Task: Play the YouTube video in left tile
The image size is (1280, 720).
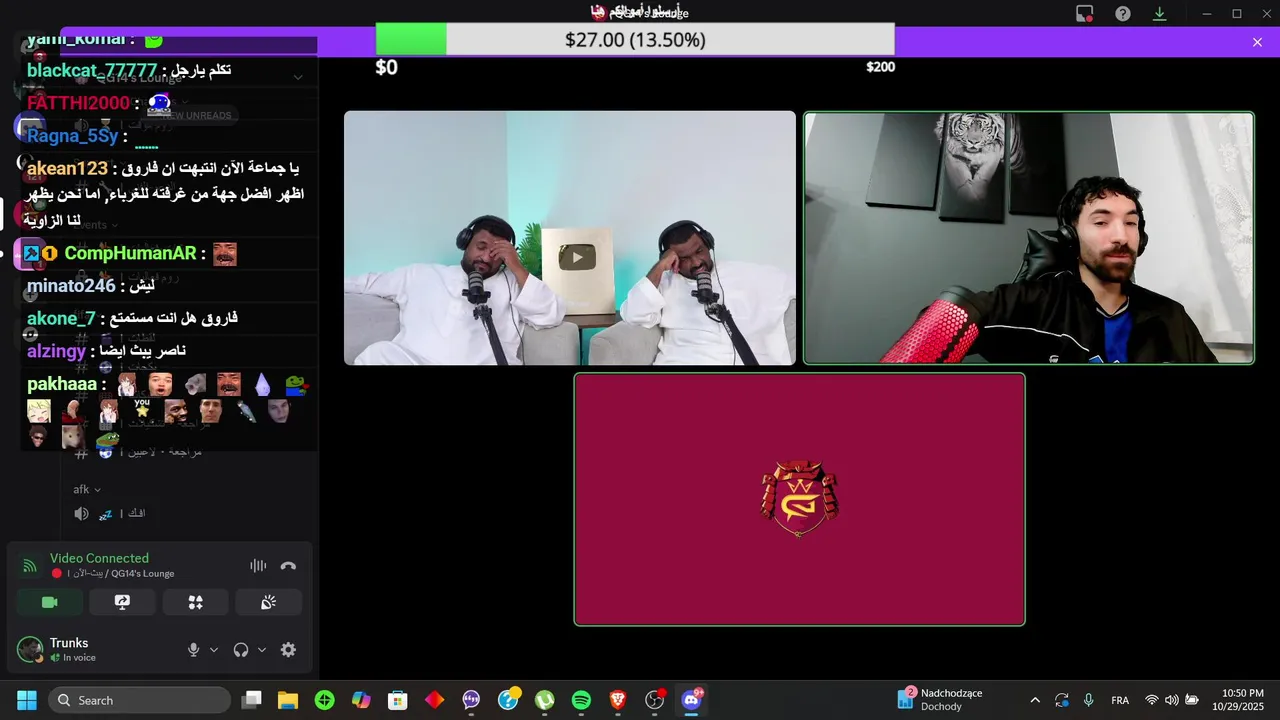Action: (577, 258)
